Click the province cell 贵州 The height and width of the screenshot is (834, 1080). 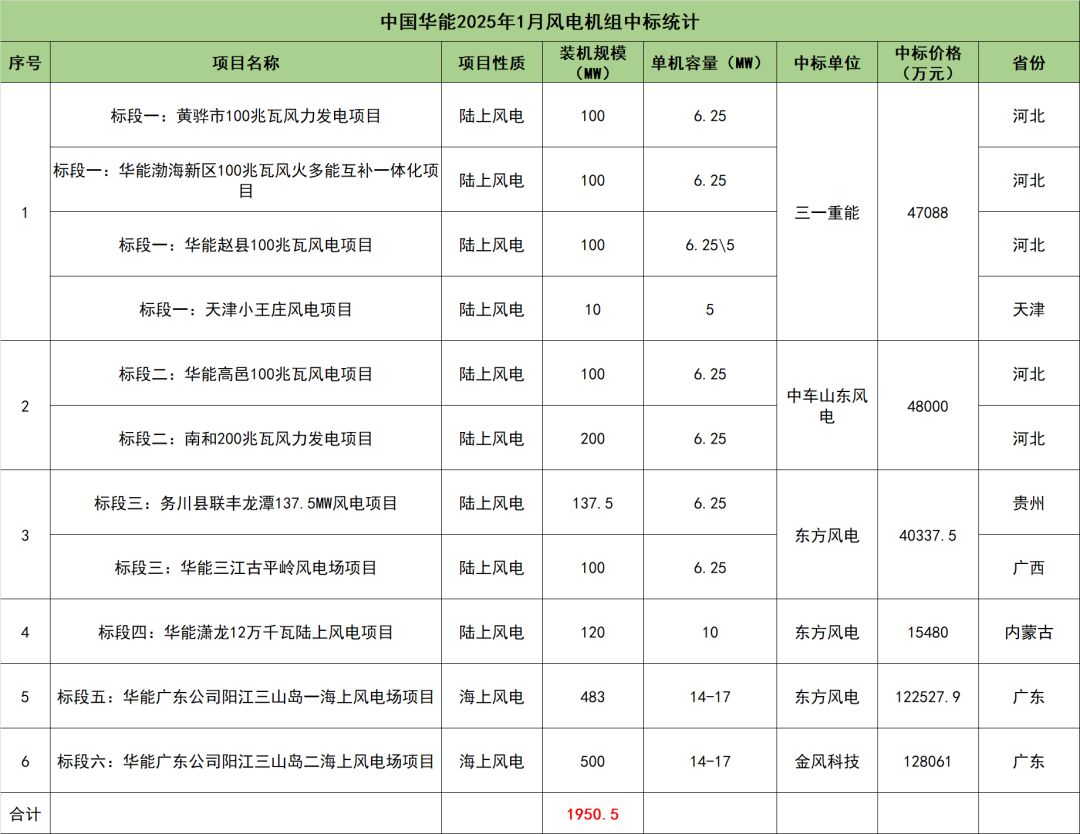1029,503
